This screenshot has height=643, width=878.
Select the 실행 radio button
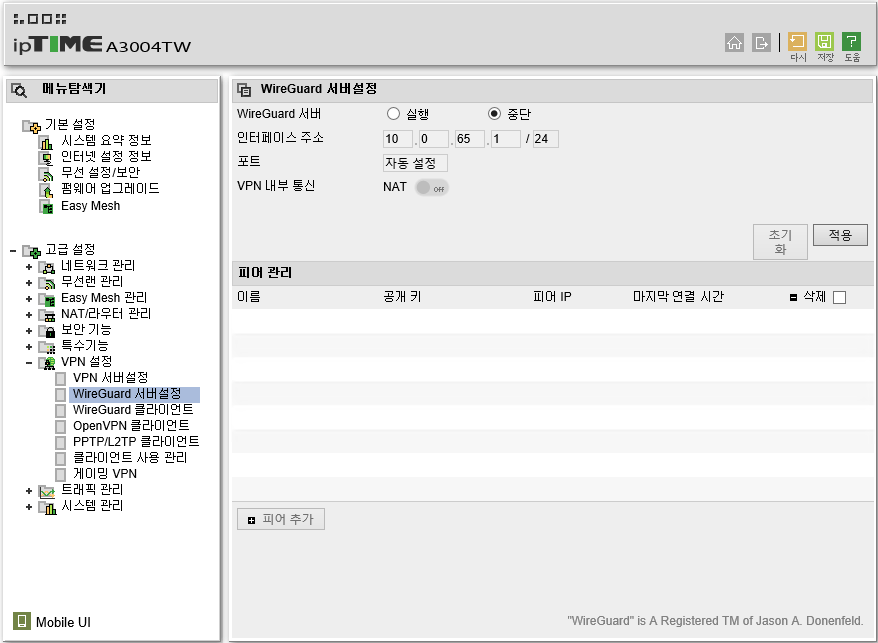393,114
